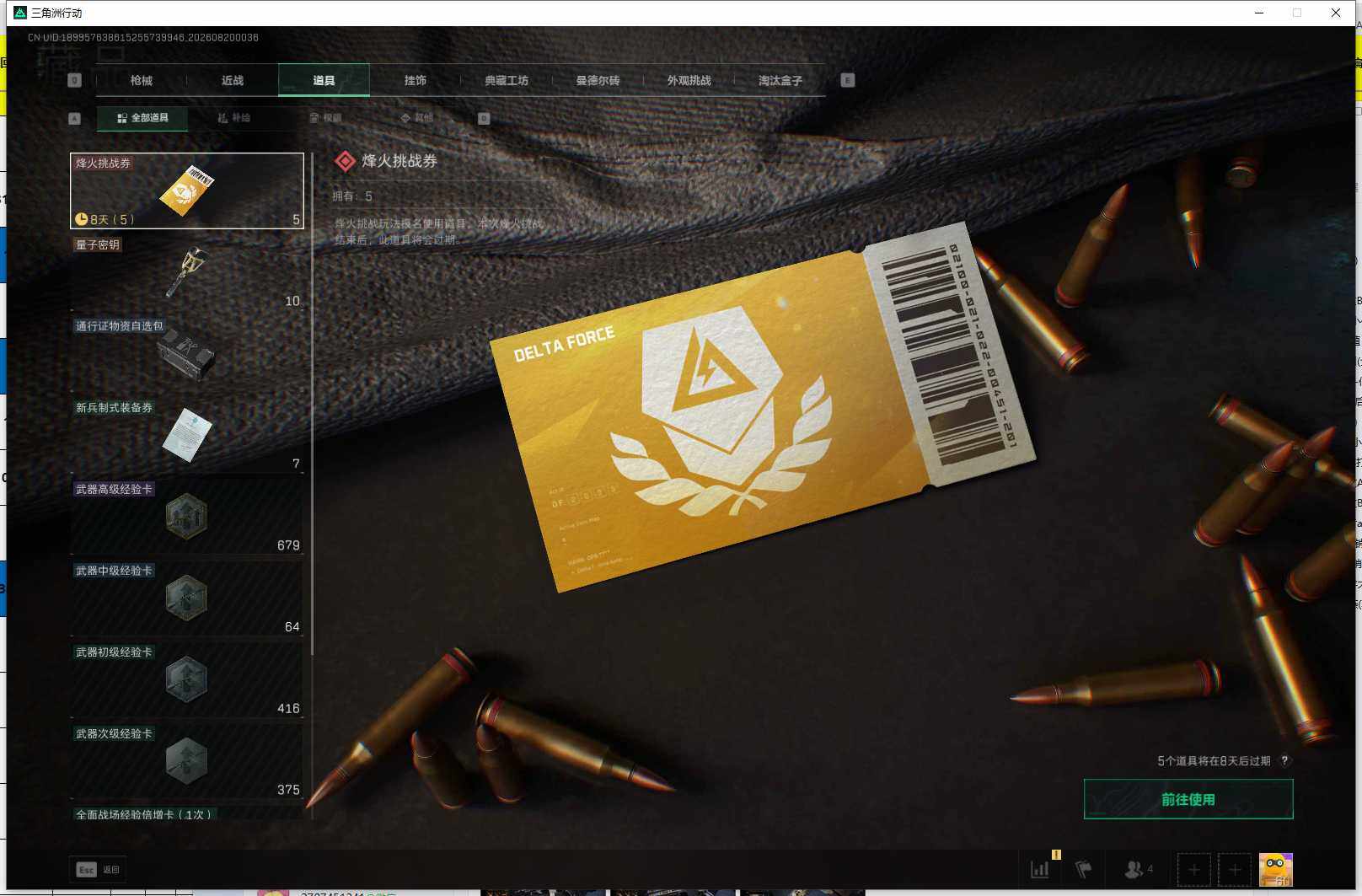
Task: Click the Q key previous-tab icon
Action: (x=74, y=80)
